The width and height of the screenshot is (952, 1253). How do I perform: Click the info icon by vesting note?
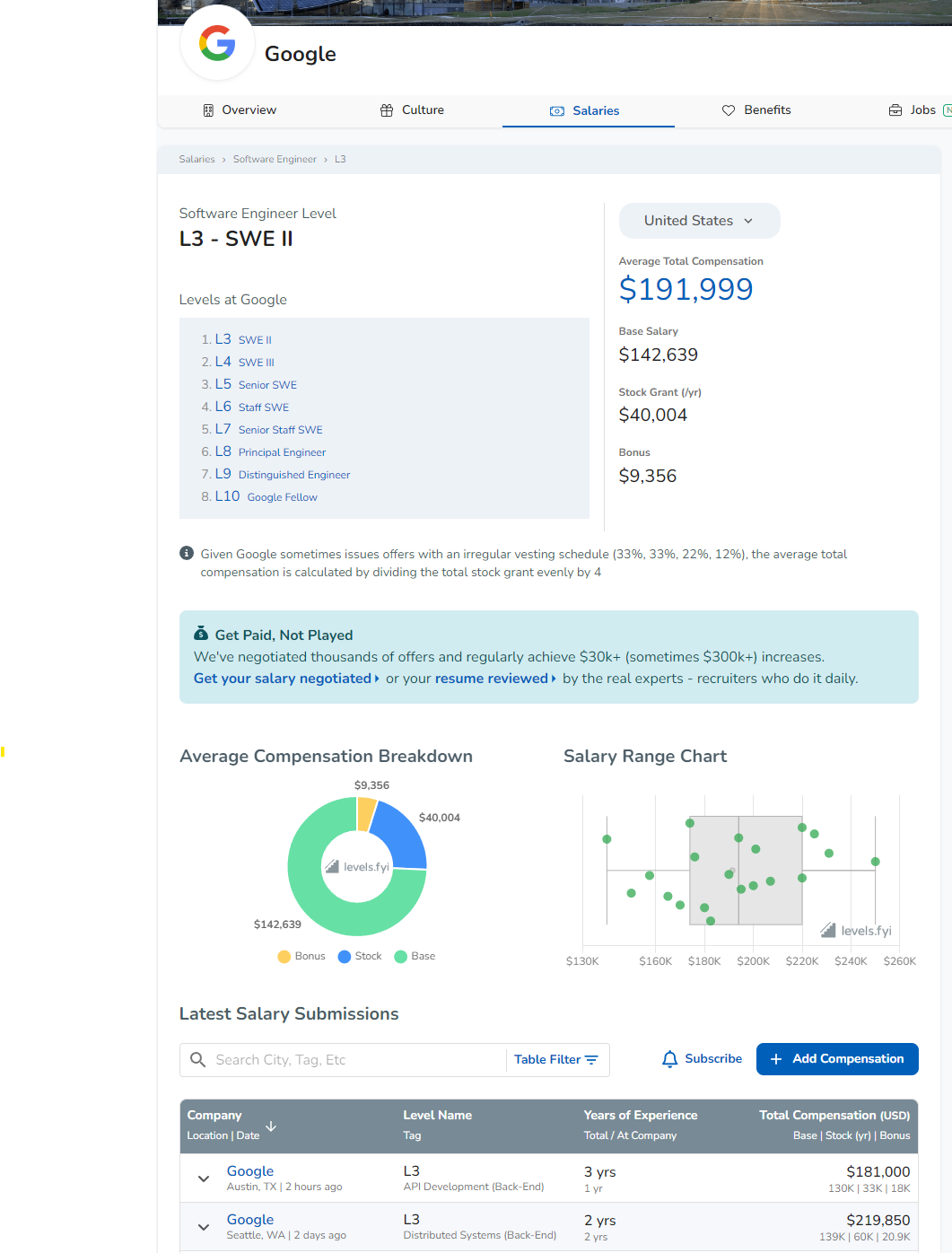(x=187, y=553)
